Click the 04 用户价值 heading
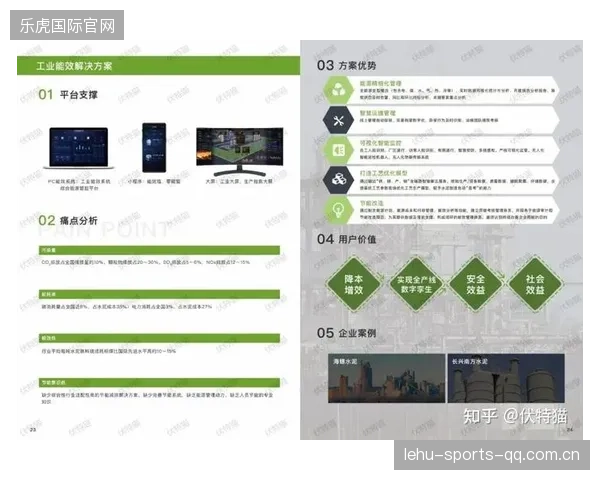The width and height of the screenshot is (600, 480). [x=346, y=239]
